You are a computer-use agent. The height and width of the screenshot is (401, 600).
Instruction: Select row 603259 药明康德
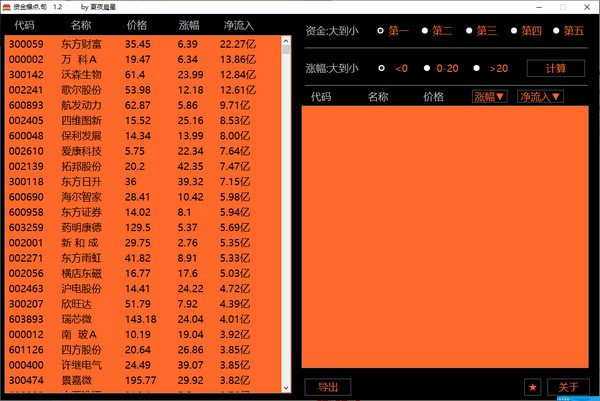pyautogui.click(x=143, y=228)
